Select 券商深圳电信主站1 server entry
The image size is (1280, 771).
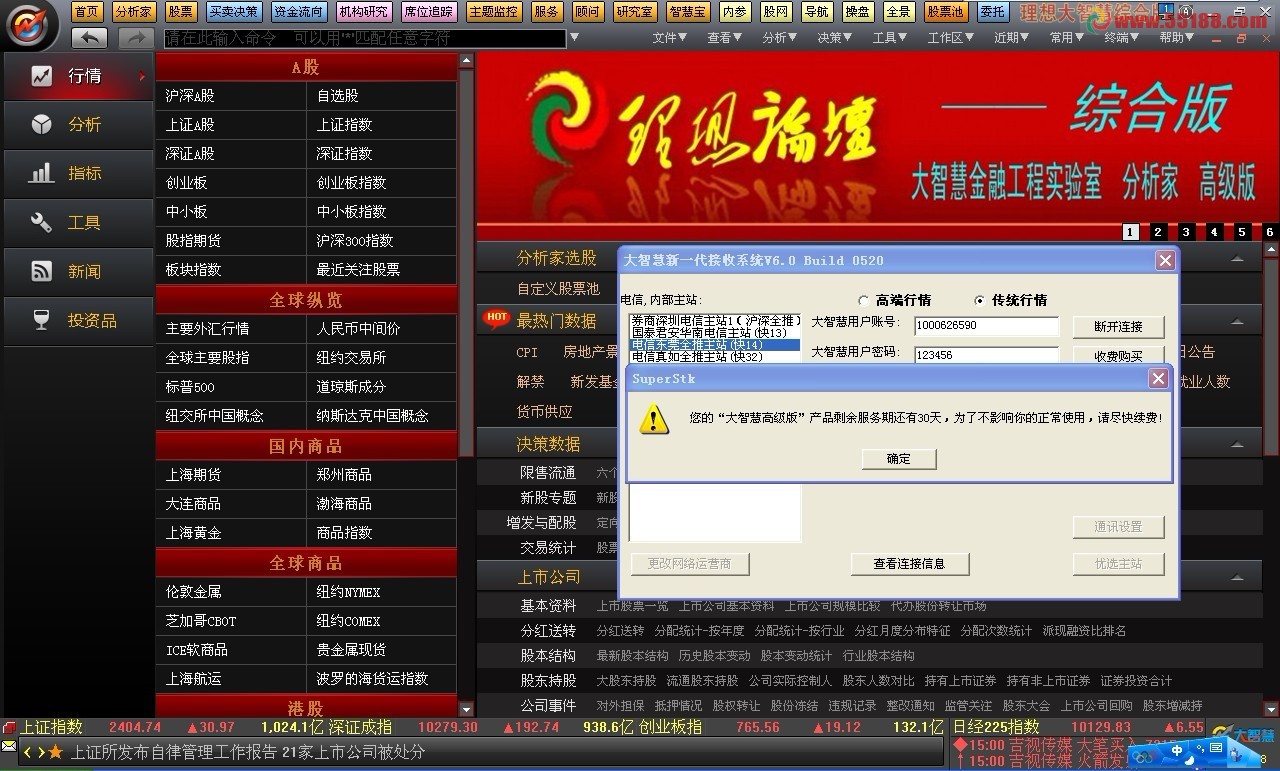click(715, 320)
